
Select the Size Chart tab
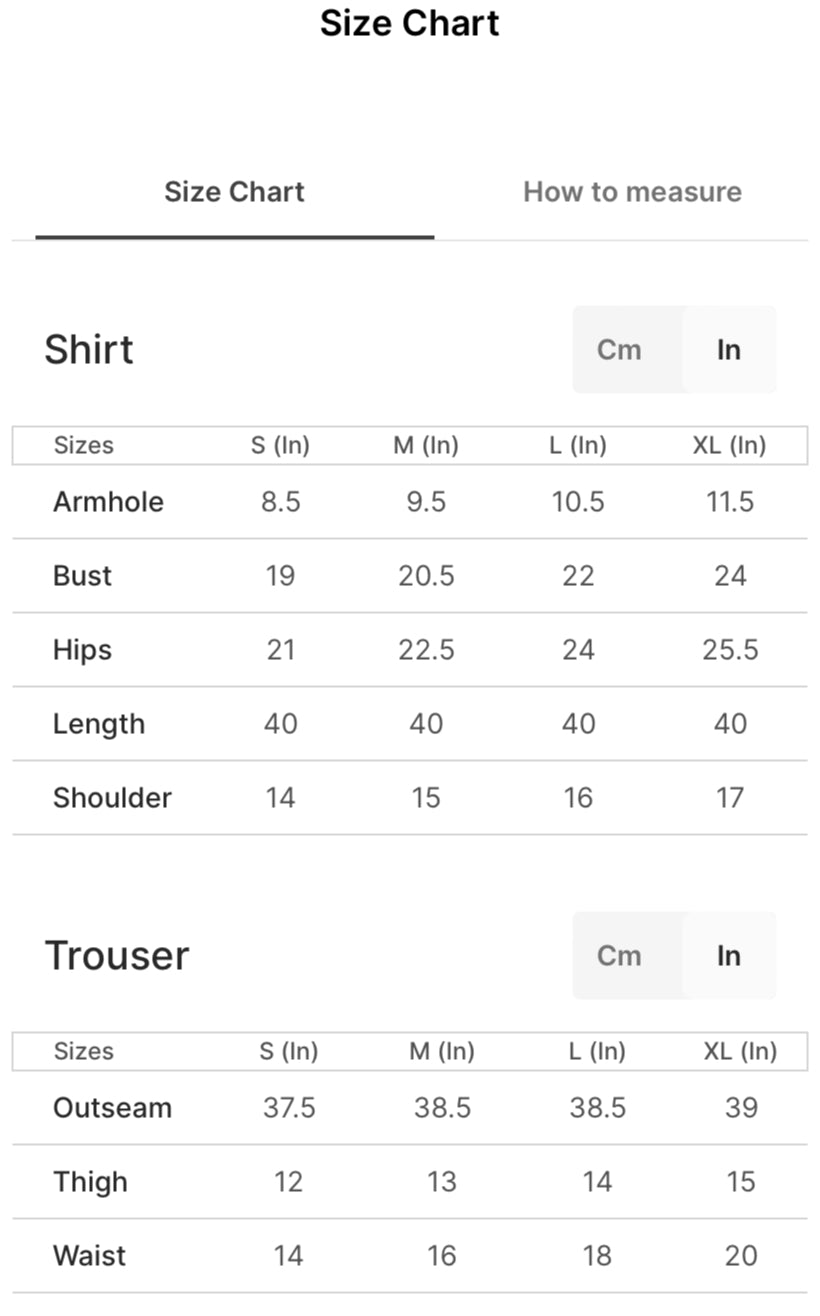234,192
